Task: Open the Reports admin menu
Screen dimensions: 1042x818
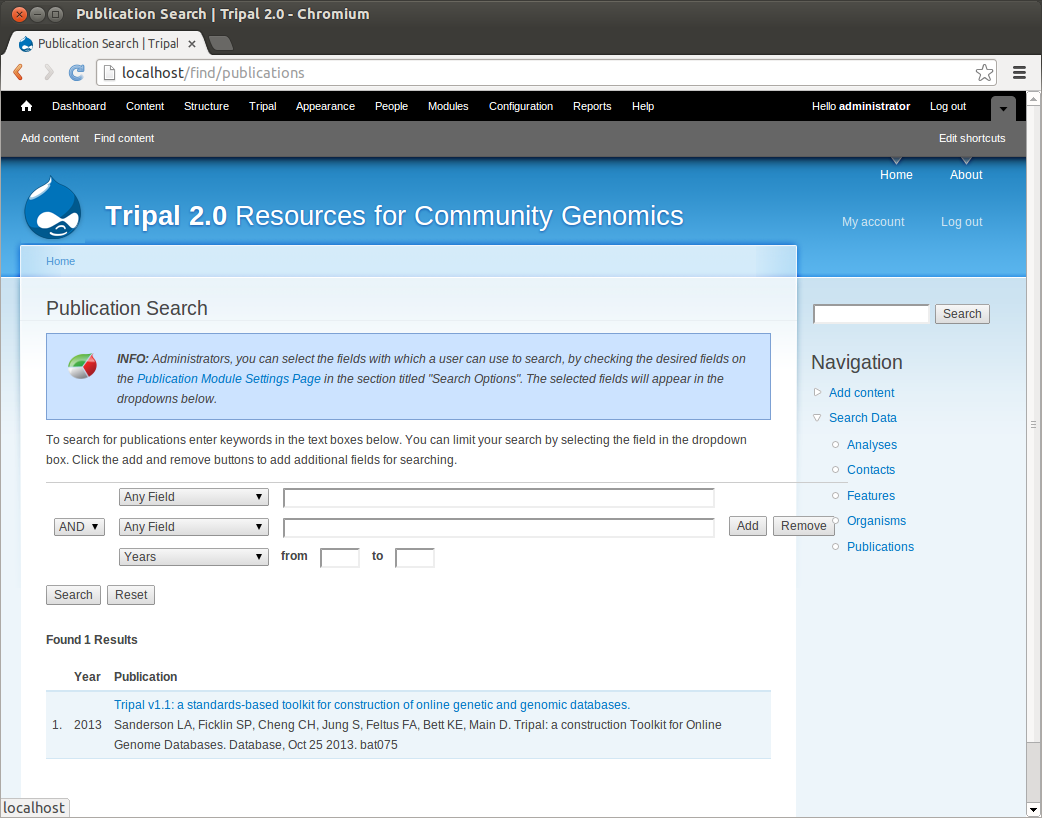Action: pyautogui.click(x=592, y=106)
